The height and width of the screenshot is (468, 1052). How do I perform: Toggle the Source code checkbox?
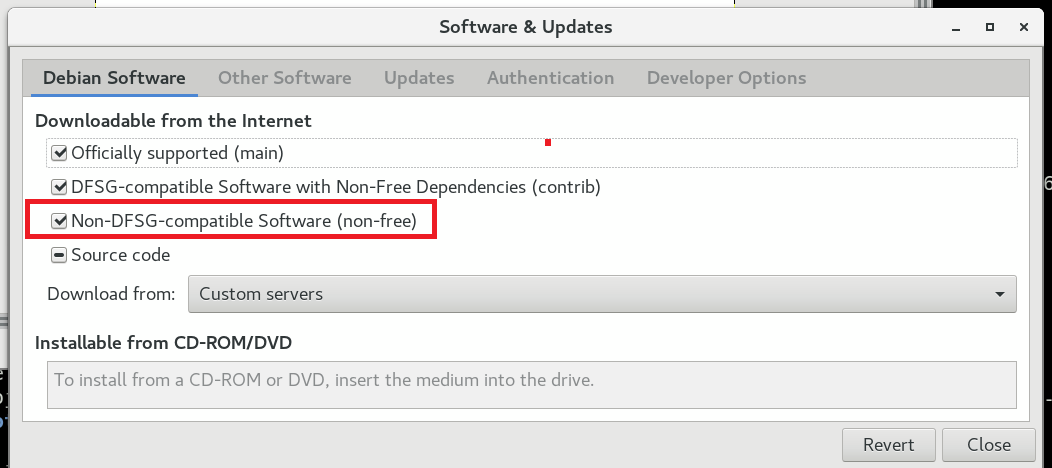tap(59, 255)
